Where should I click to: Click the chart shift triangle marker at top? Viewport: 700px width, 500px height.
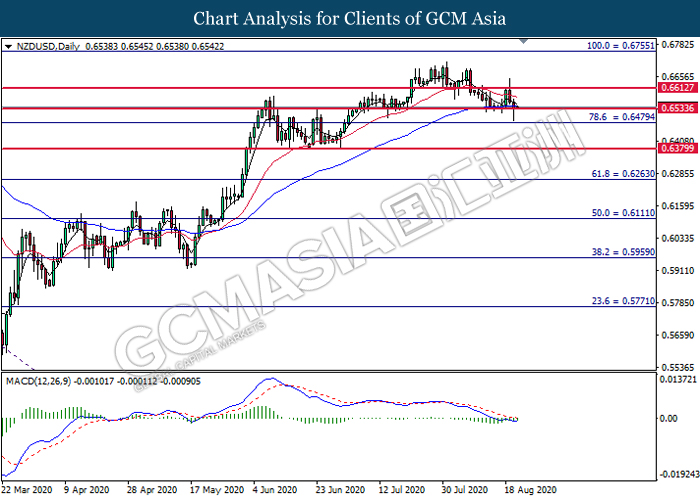(x=524, y=42)
